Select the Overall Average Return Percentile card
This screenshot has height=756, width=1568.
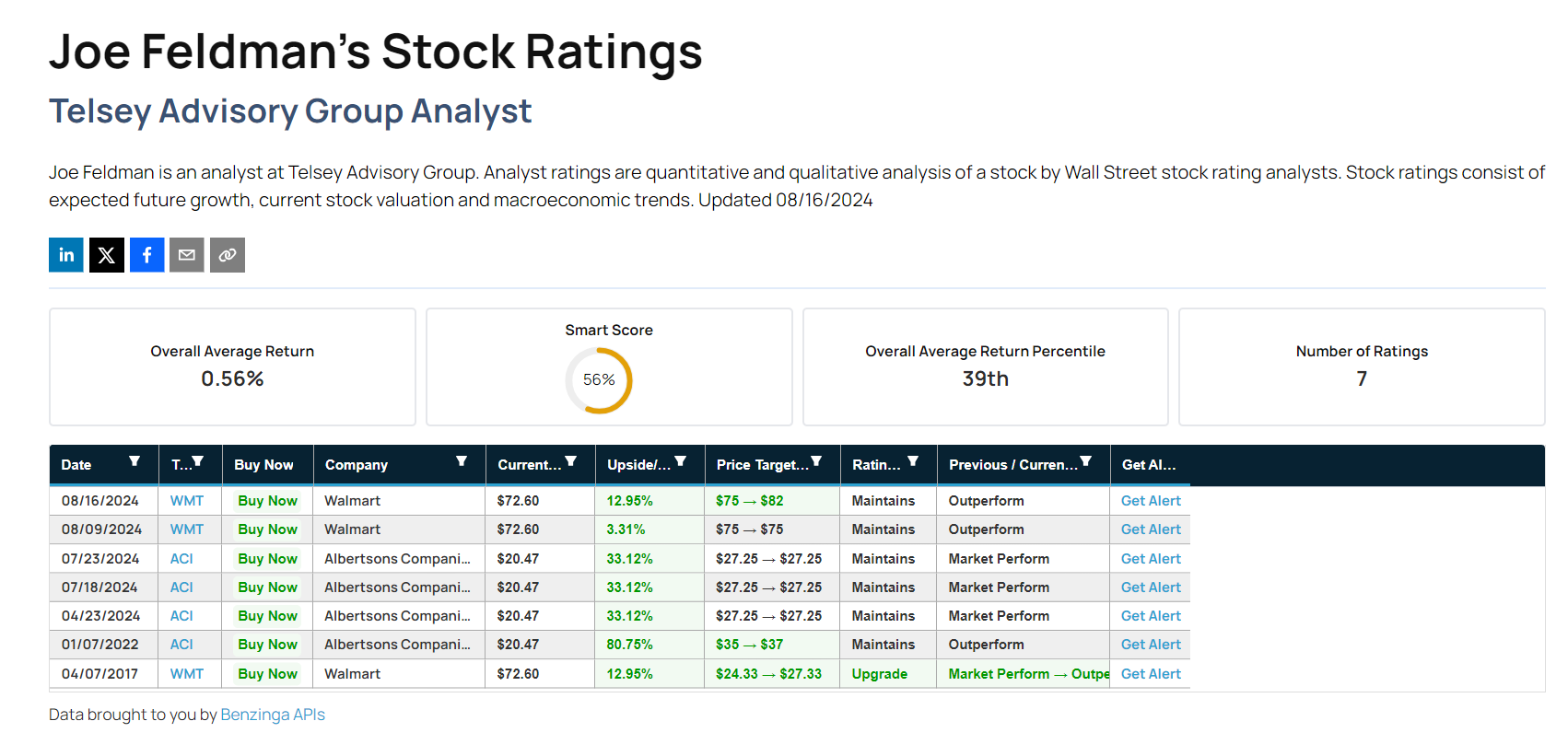point(985,366)
